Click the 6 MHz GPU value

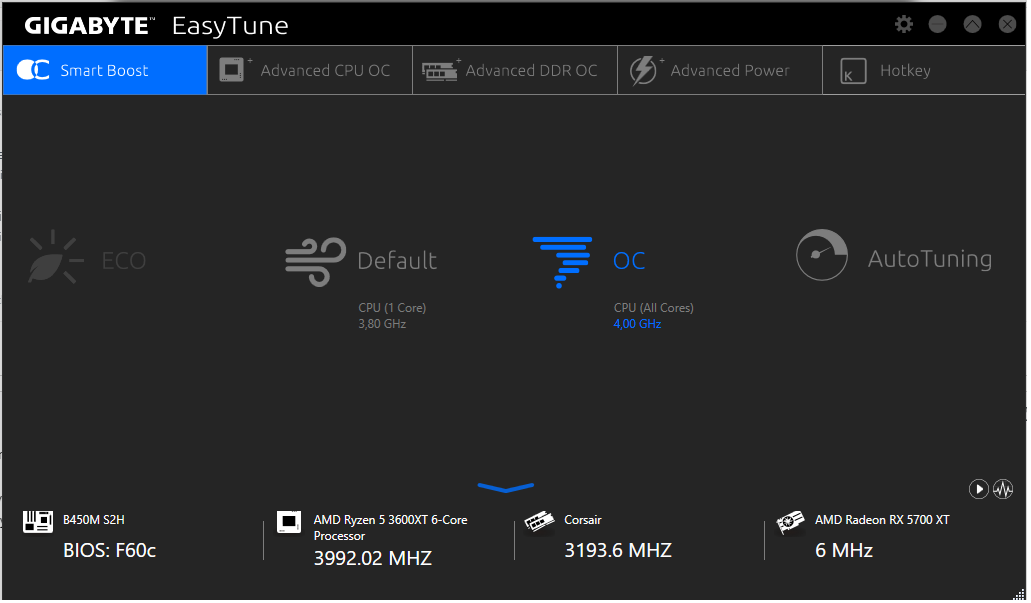tap(844, 550)
